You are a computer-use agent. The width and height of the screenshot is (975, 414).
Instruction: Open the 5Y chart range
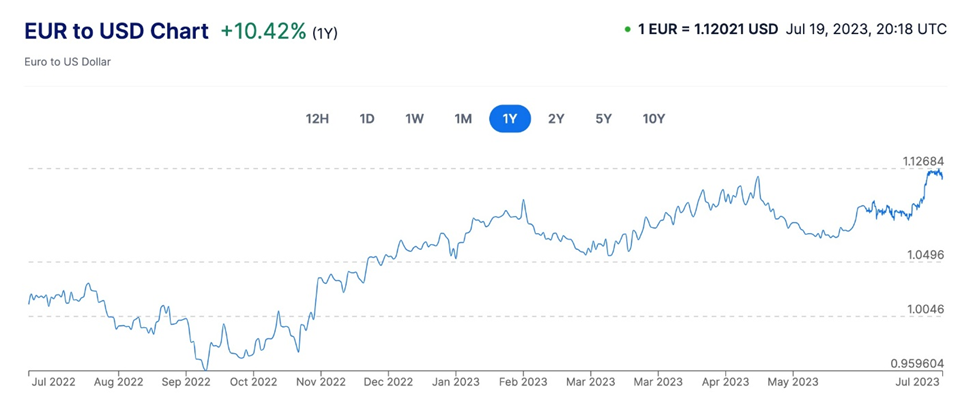pos(604,119)
